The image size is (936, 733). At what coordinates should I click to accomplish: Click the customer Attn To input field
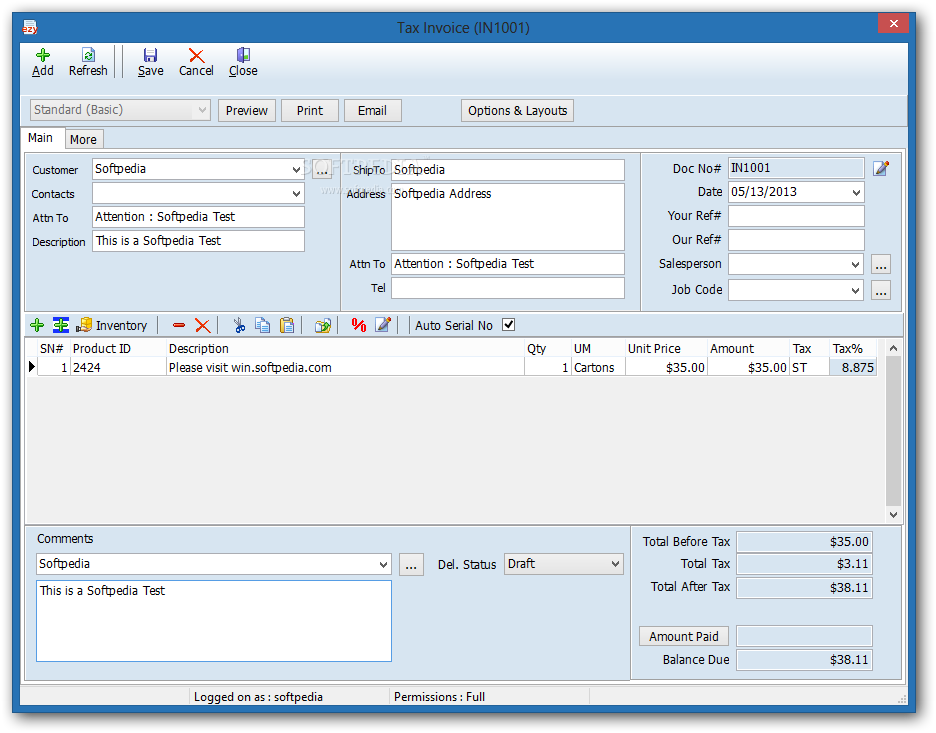(198, 217)
